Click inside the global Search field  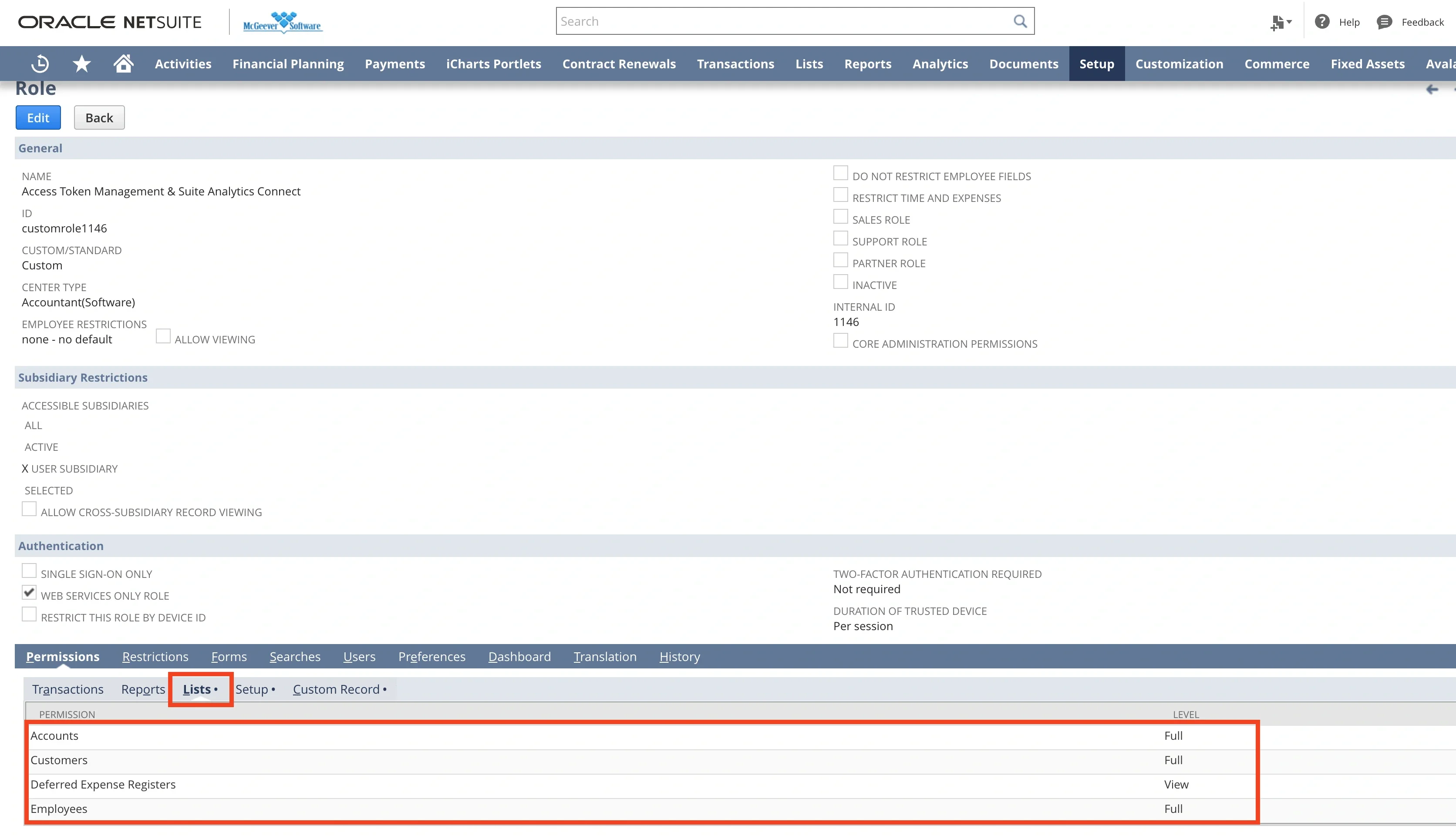(x=749, y=21)
